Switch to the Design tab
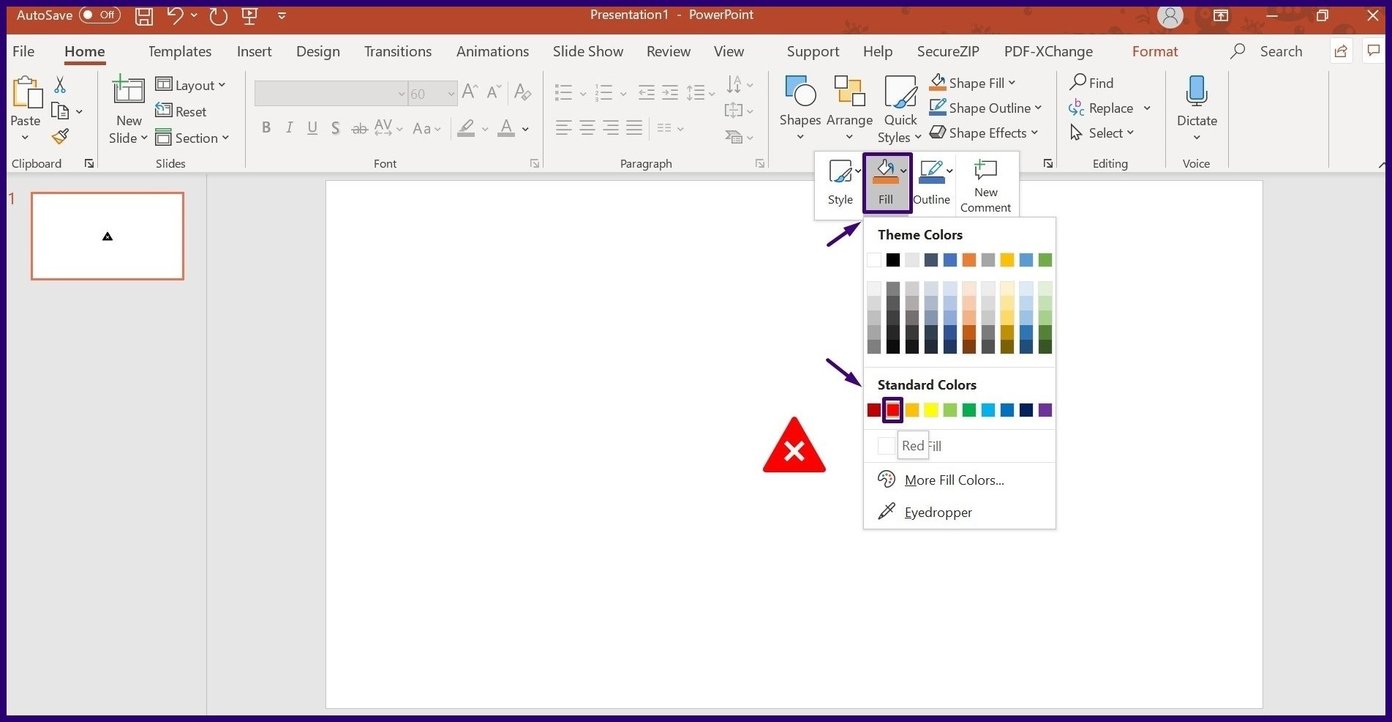 coord(318,51)
